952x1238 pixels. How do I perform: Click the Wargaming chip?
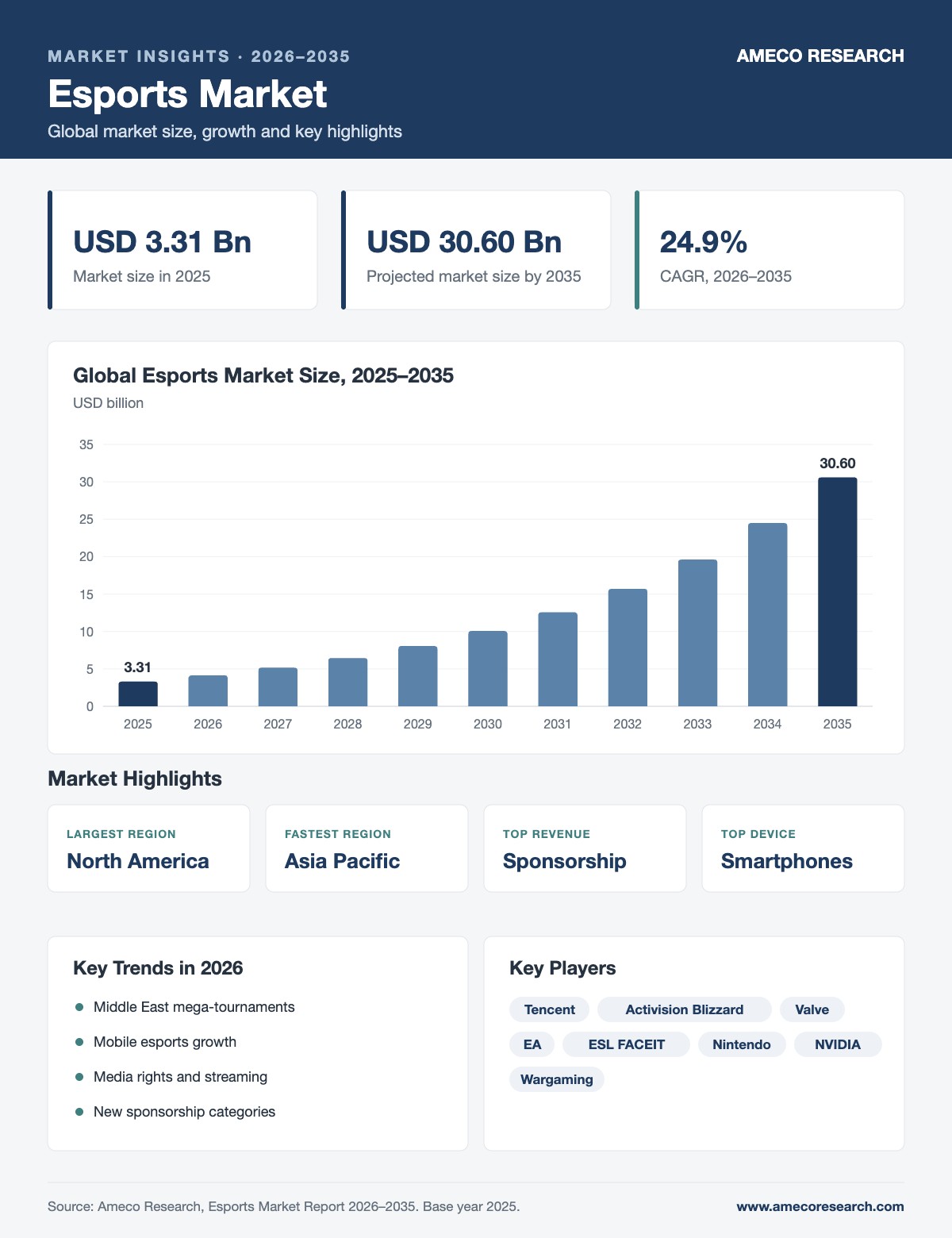point(557,1079)
